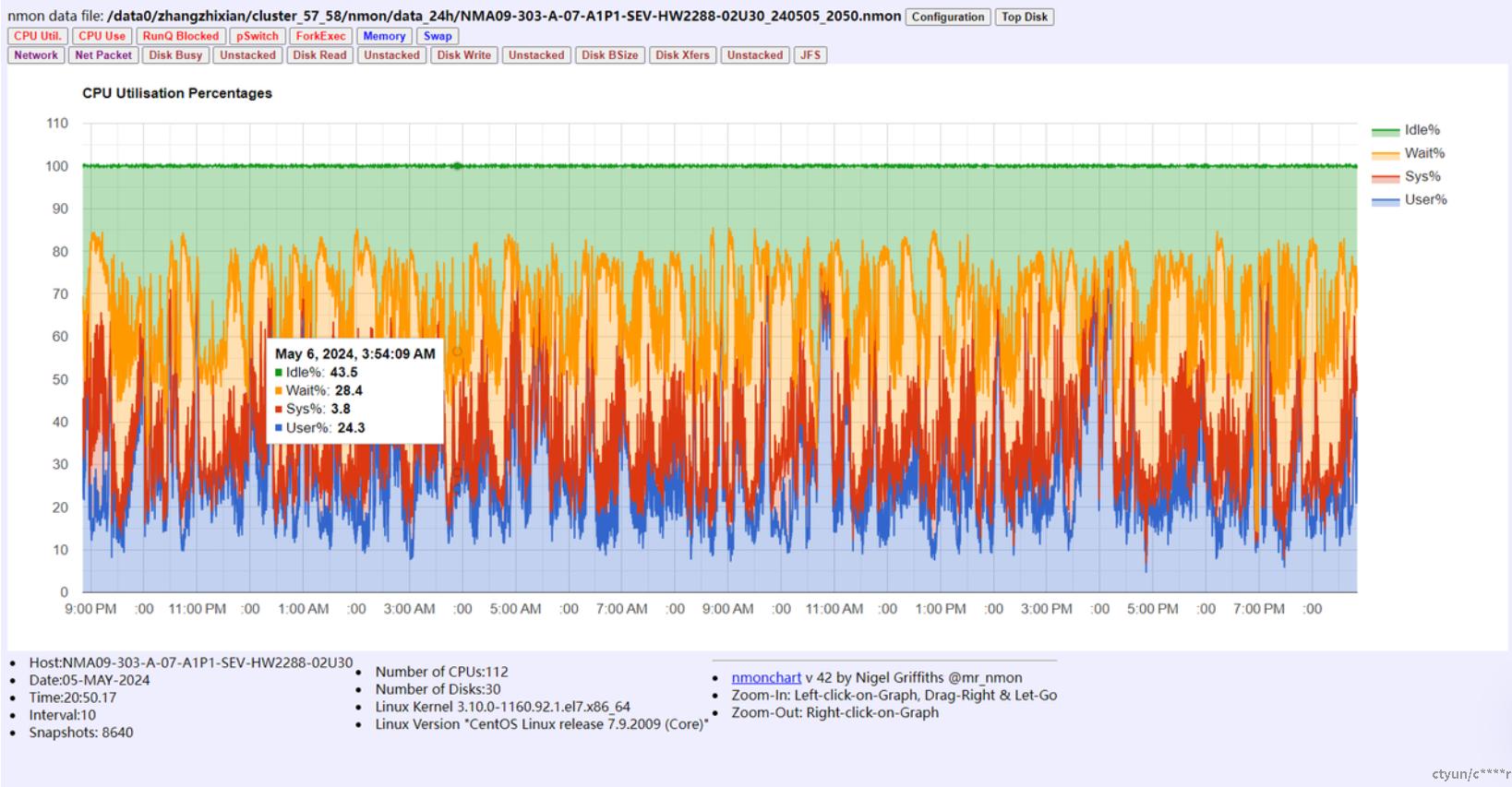Click the 1:00 AM x-axis label
Image resolution: width=1512 pixels, height=787 pixels.
pos(303,609)
